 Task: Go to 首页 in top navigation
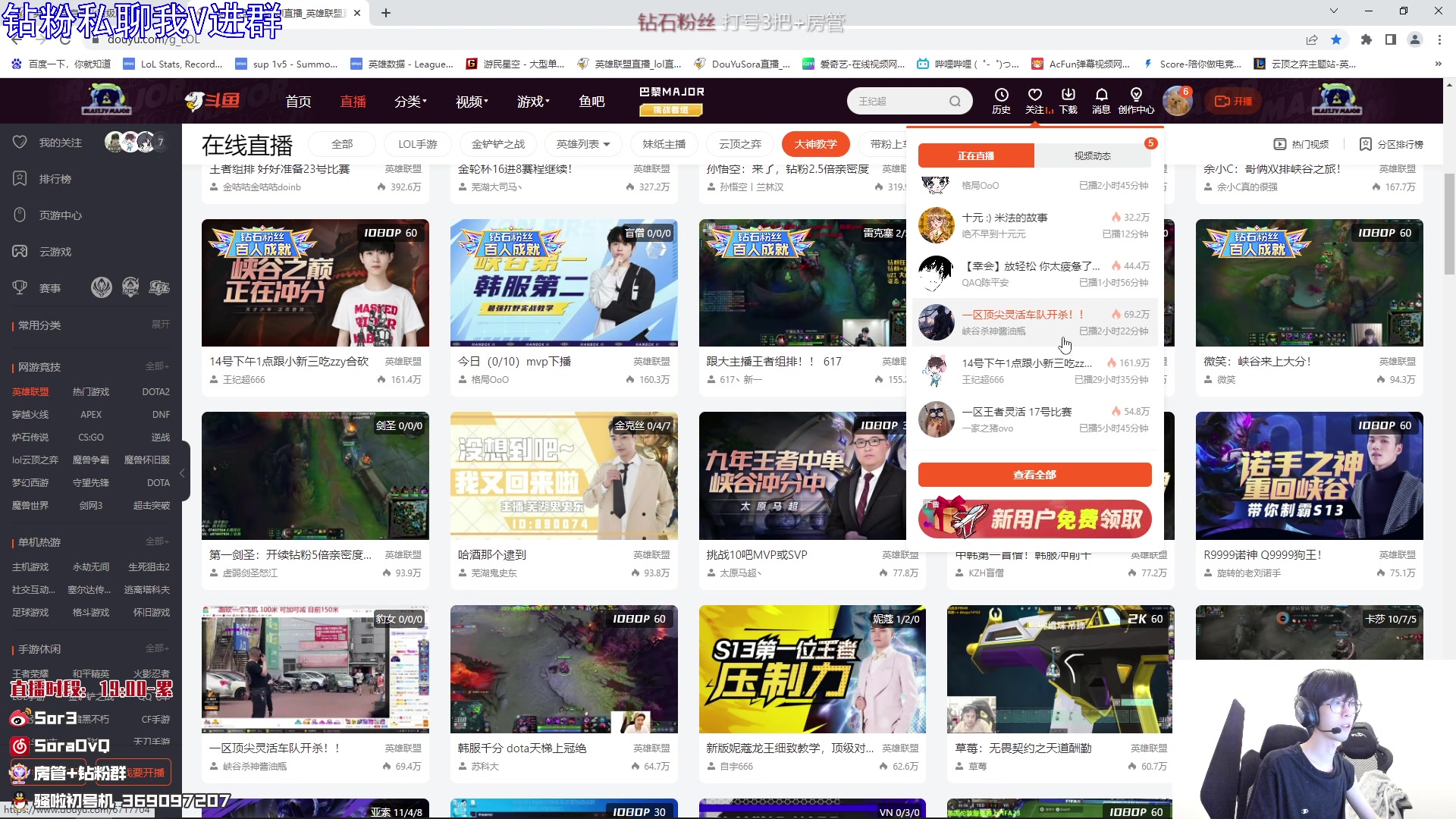coord(298,101)
